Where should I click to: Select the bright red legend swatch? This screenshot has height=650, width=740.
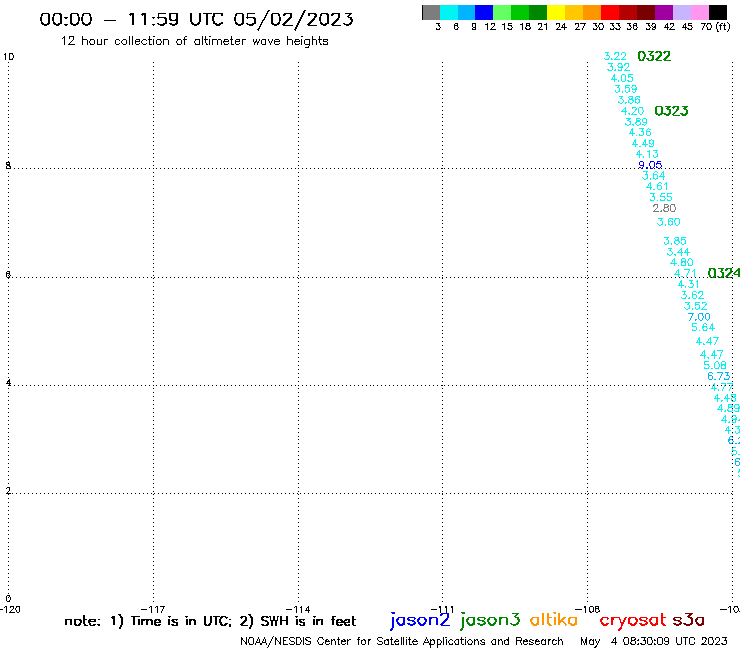click(610, 12)
